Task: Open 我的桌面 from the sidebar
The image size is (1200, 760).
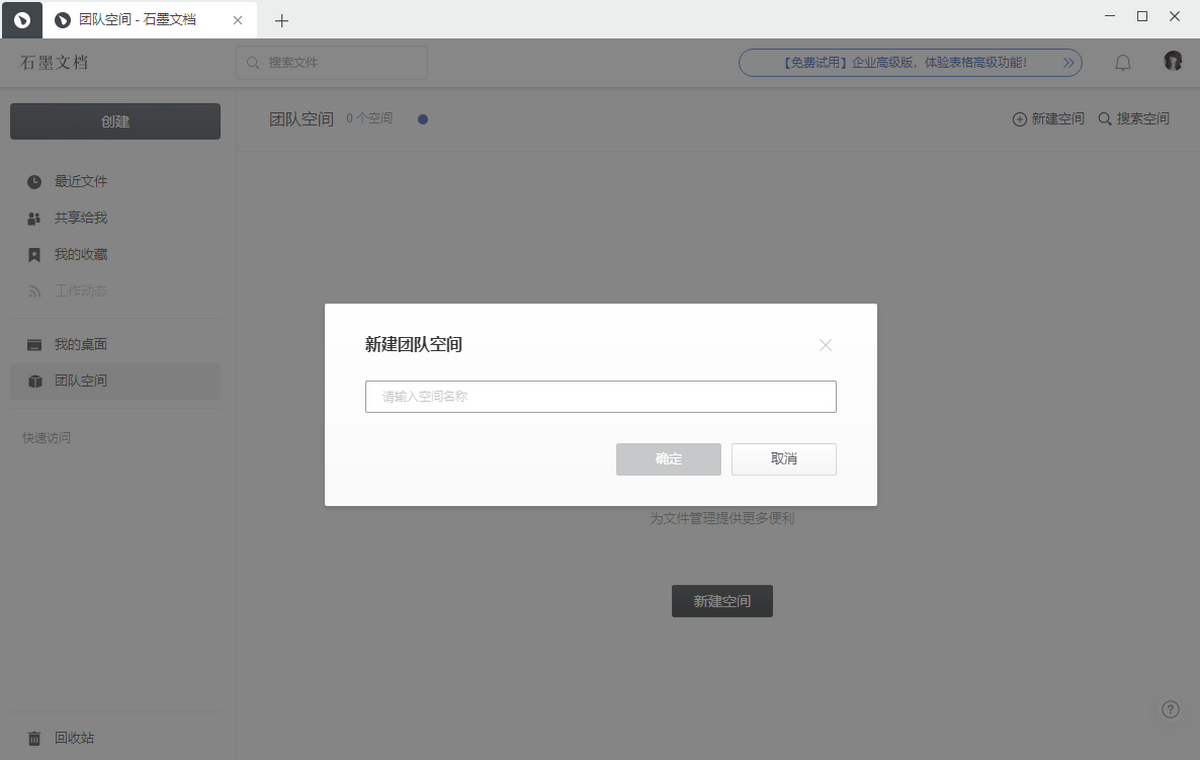Action: pos(80,344)
